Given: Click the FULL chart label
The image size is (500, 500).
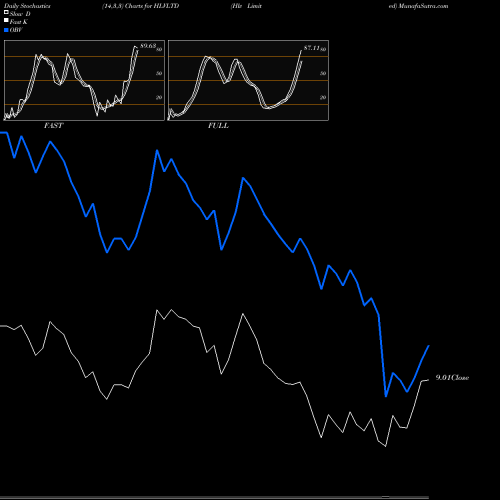Looking at the screenshot, I should pos(218,126).
